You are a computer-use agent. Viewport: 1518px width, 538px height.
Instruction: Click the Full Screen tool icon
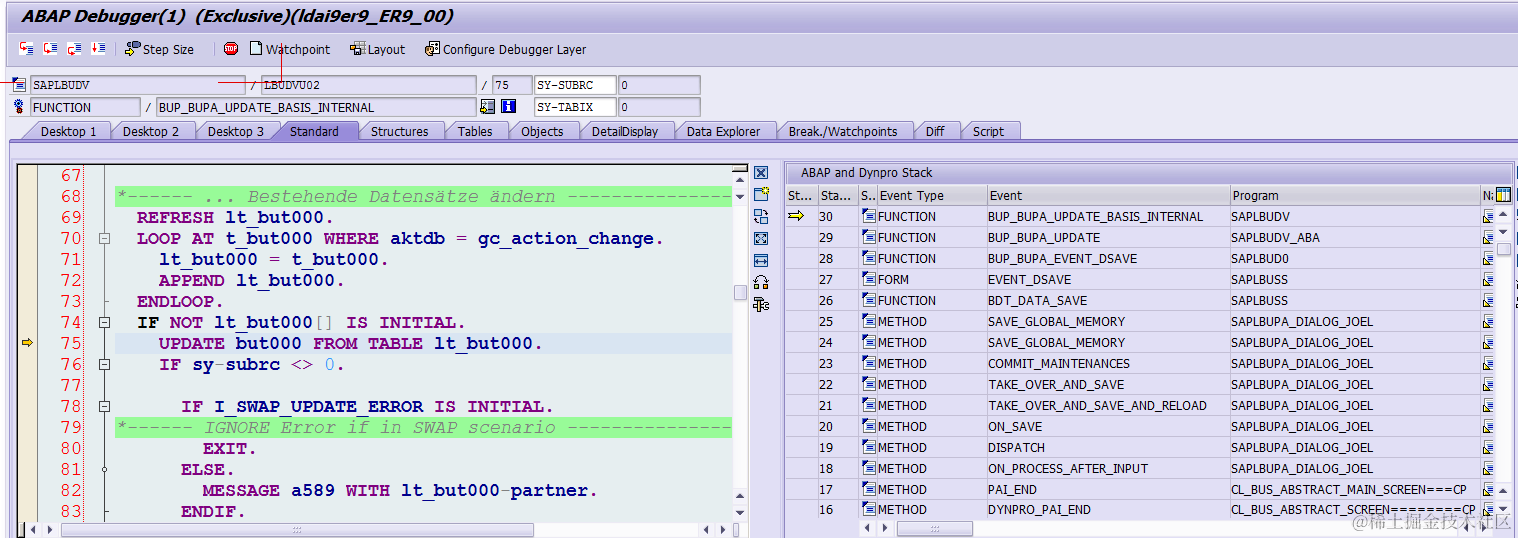pyautogui.click(x=761, y=239)
